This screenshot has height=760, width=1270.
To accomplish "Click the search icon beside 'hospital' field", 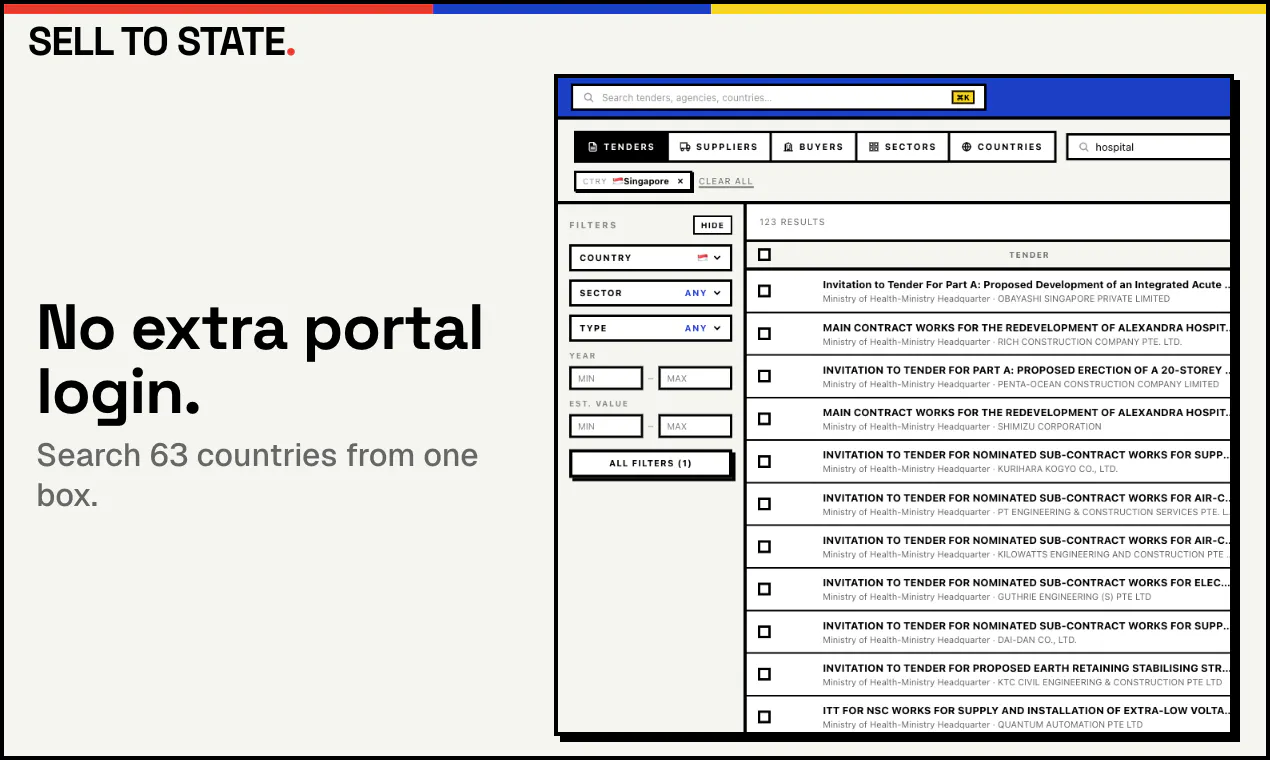I will coord(1083,147).
